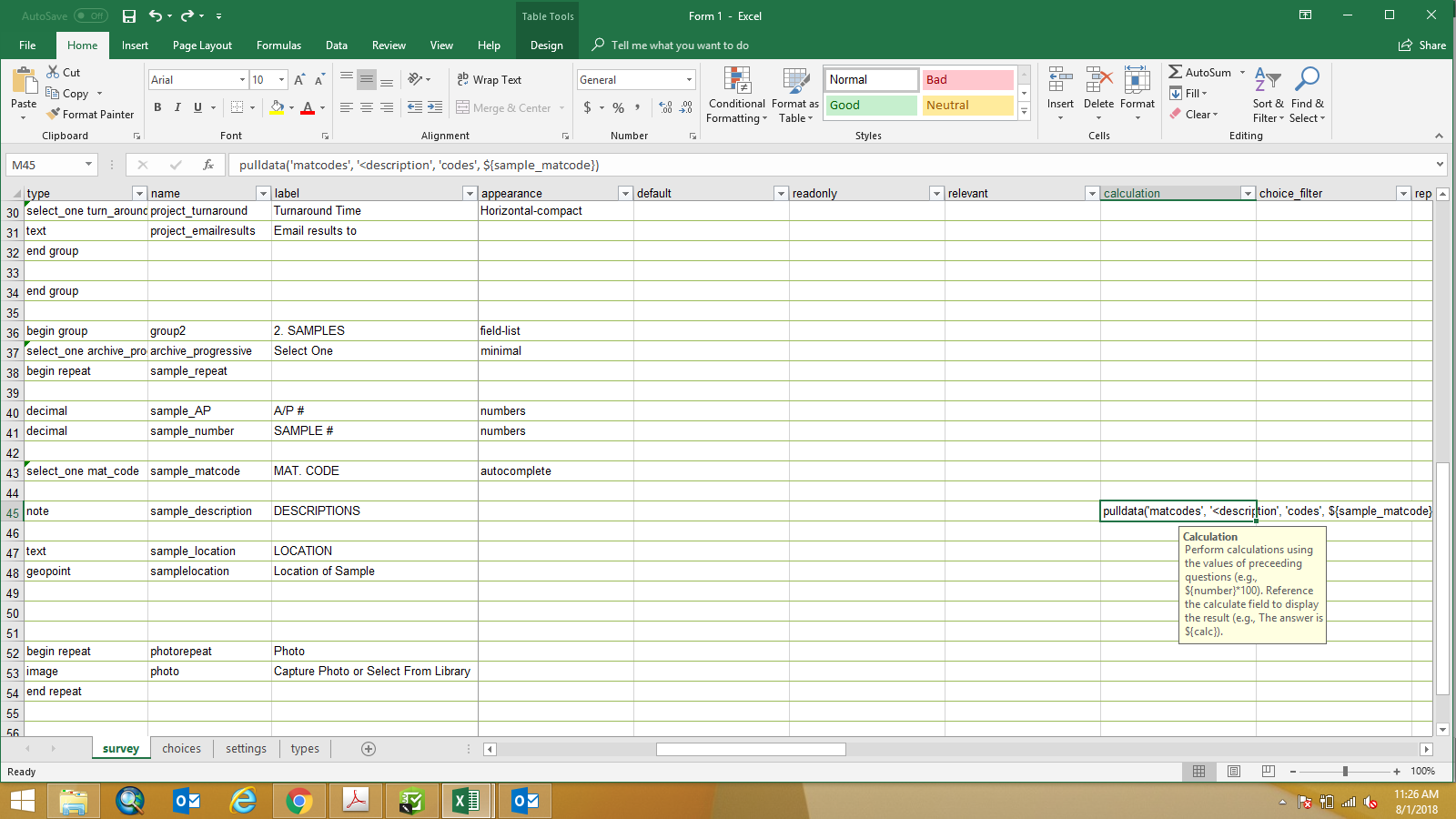Apply bold formatting

(157, 107)
